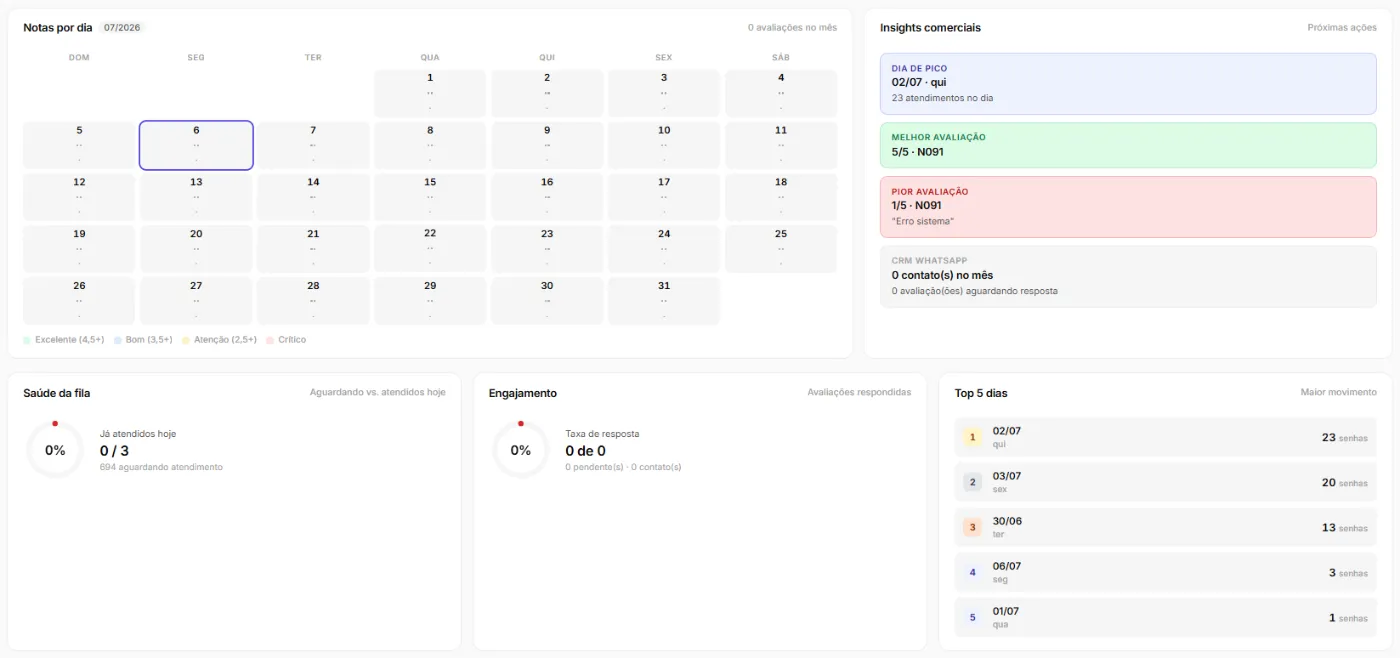
Task: Choose day 2 in the Notas por dia calendar
Action: [x=547, y=93]
